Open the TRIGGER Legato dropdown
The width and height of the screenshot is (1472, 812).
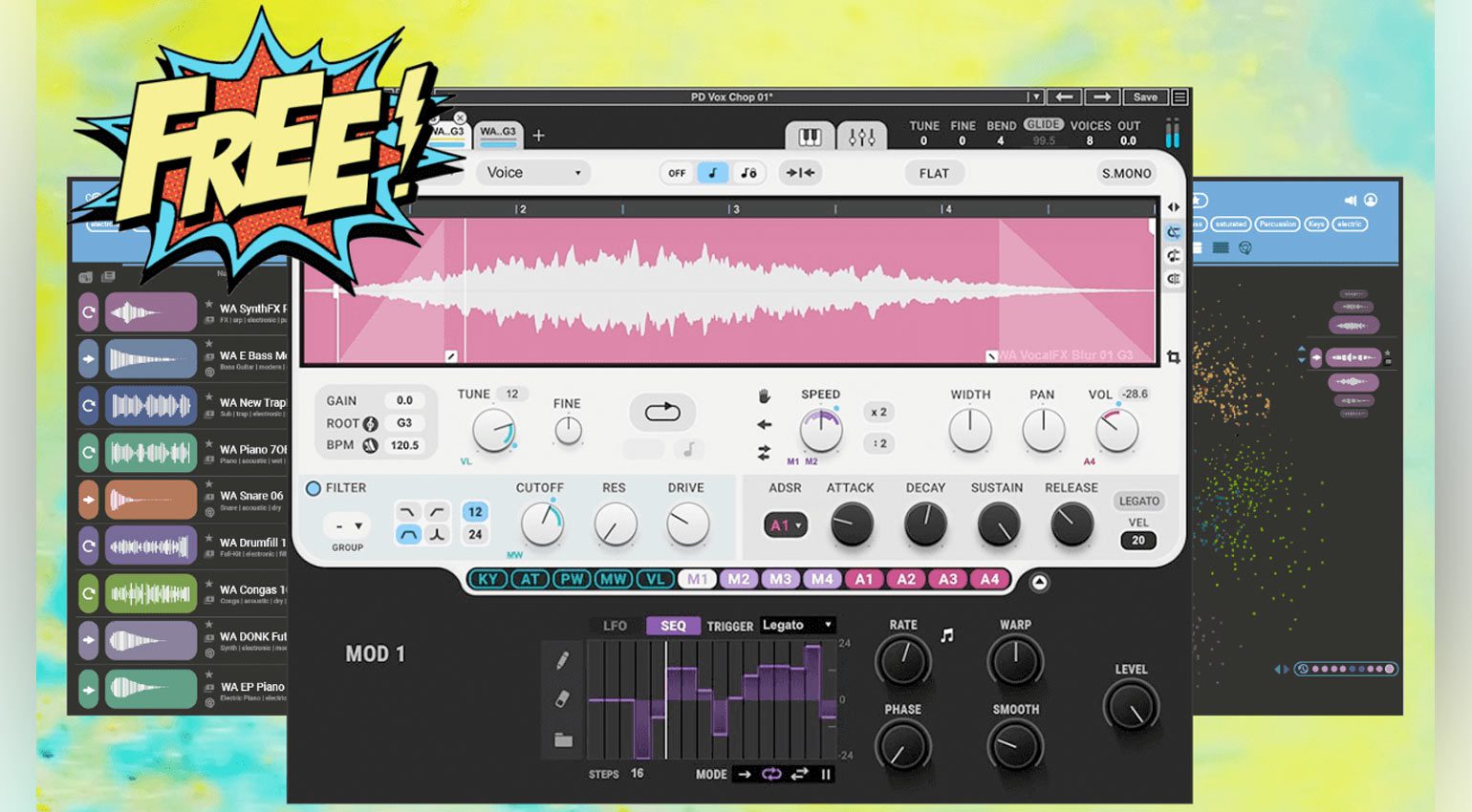[x=797, y=625]
